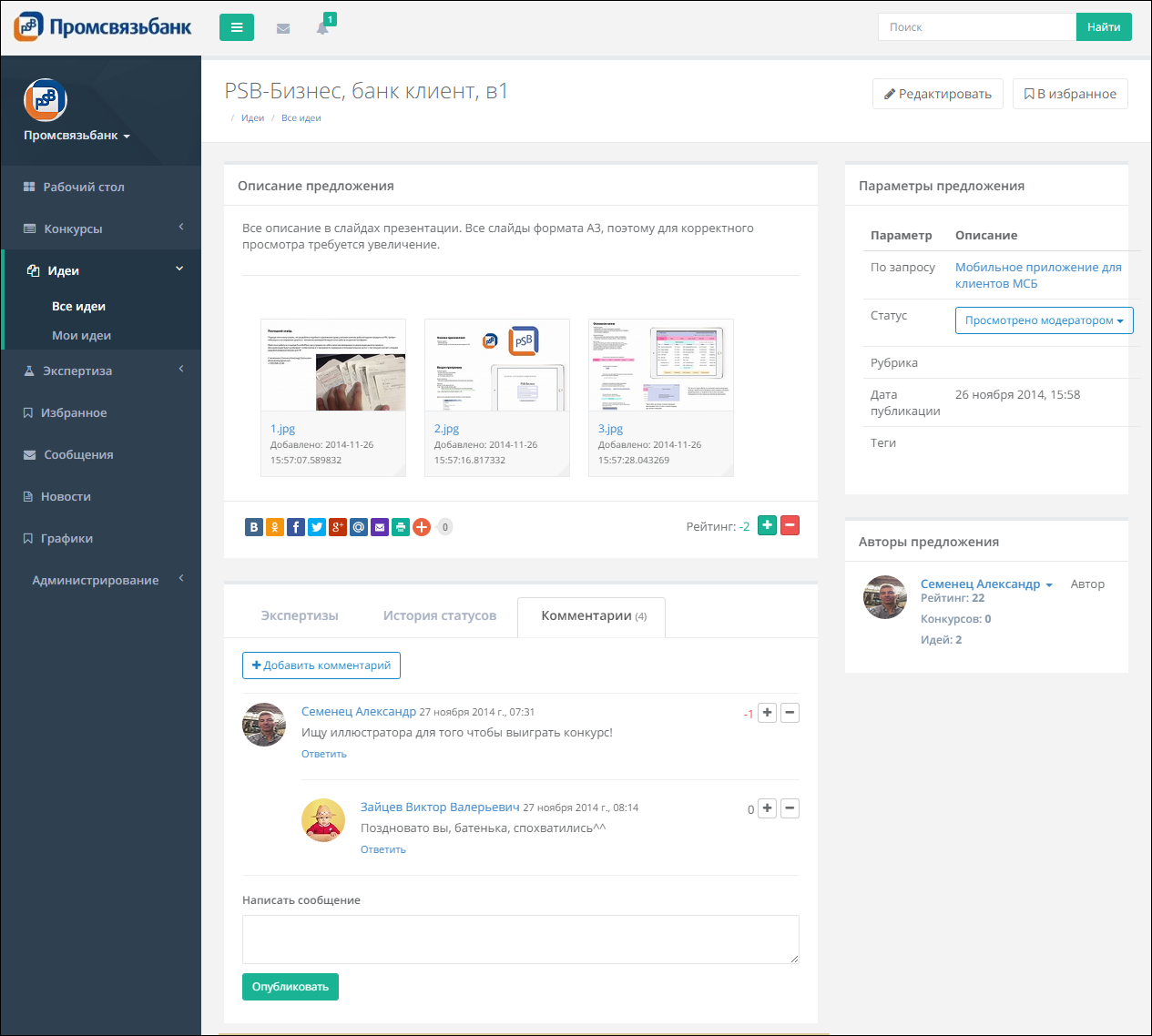Open messages via top envelope icon
The height and width of the screenshot is (1036, 1152).
tap(283, 28)
